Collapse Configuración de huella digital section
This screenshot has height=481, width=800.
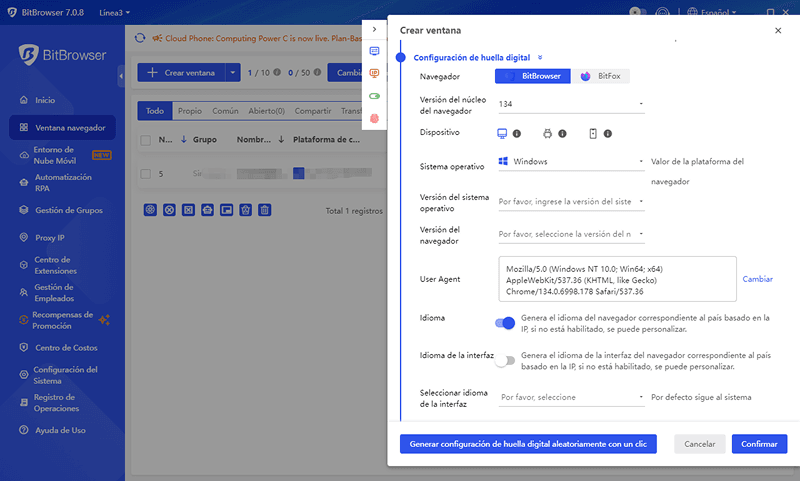pos(540,58)
